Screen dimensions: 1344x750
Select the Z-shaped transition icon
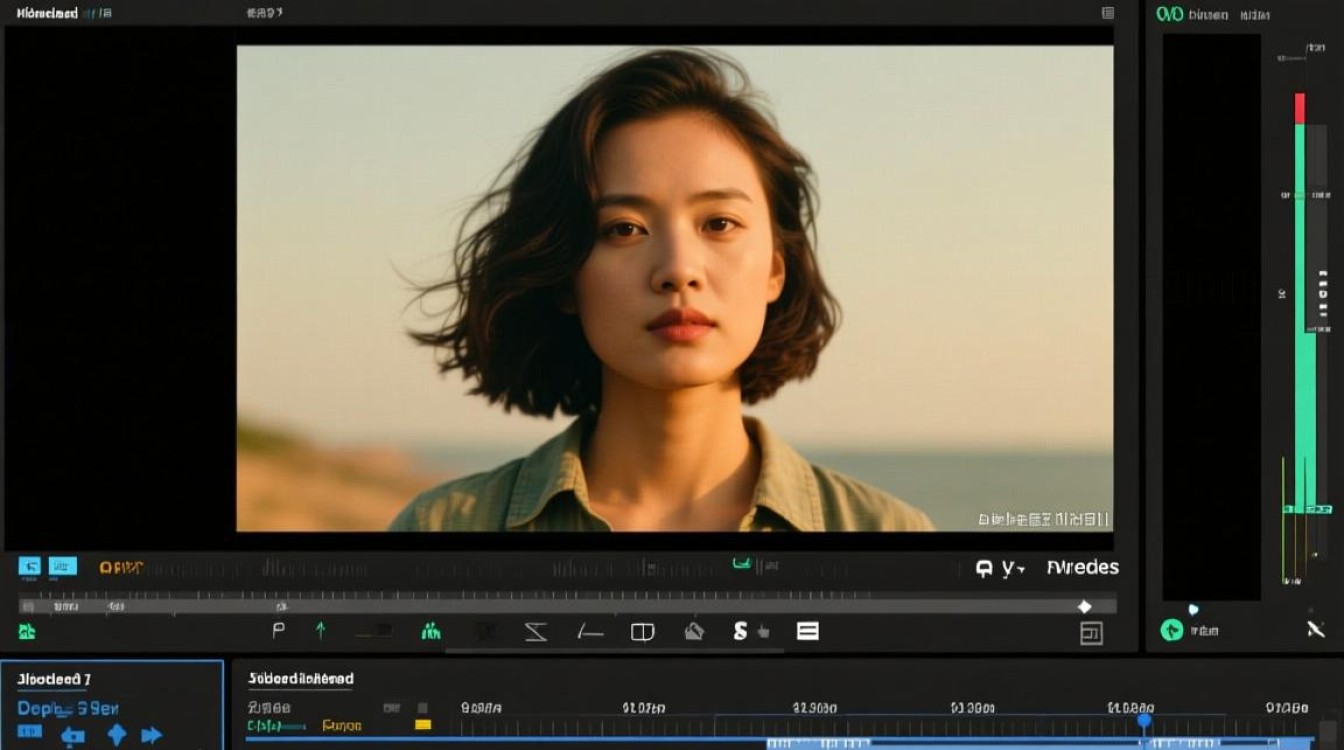click(536, 631)
